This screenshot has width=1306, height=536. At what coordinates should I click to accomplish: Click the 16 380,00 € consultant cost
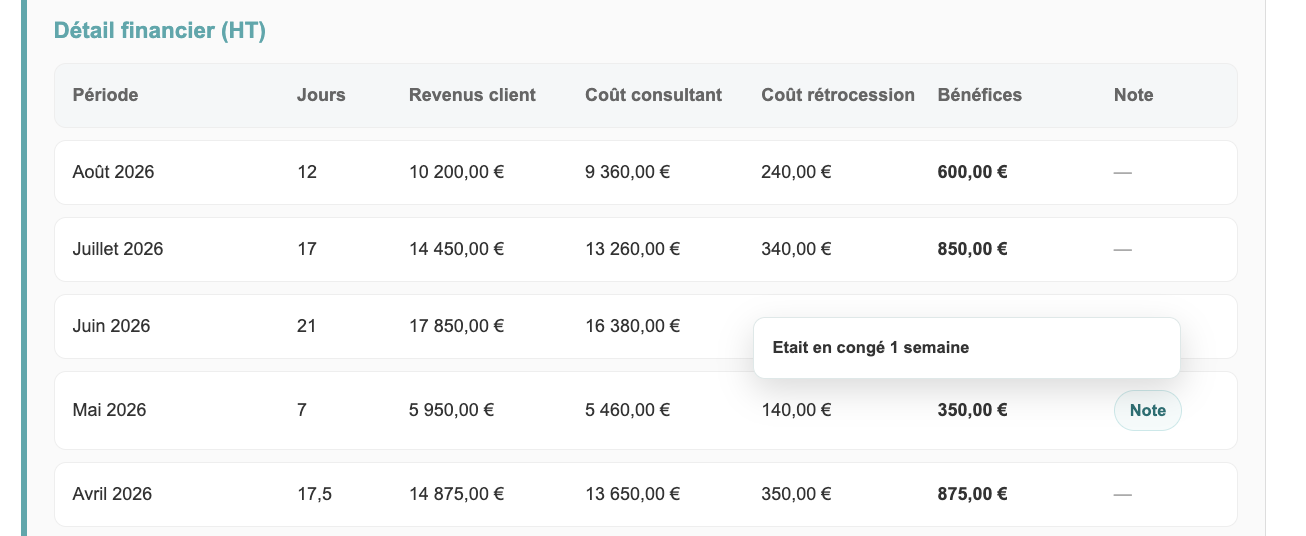pyautogui.click(x=632, y=326)
